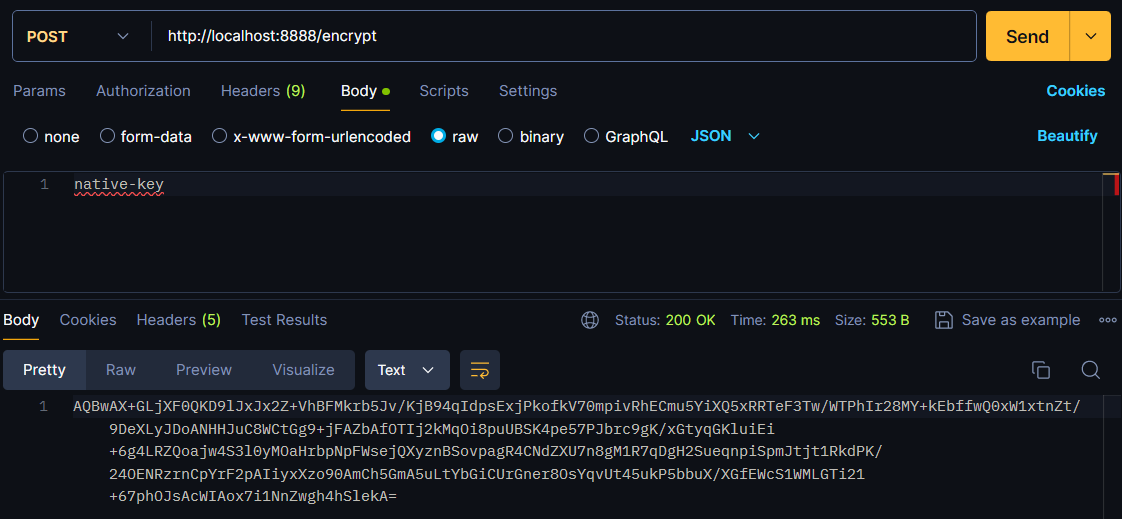Viewport: 1122px width, 519px height.
Task: Open the Text response format dropdown
Action: (407, 370)
